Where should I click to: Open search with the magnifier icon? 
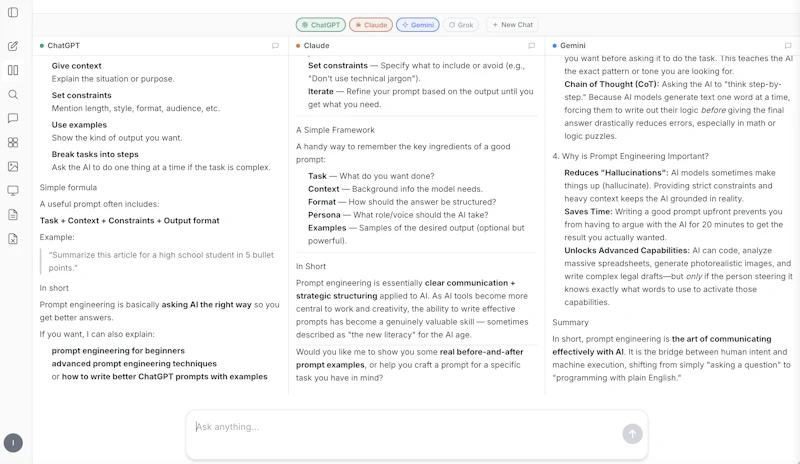click(13, 94)
